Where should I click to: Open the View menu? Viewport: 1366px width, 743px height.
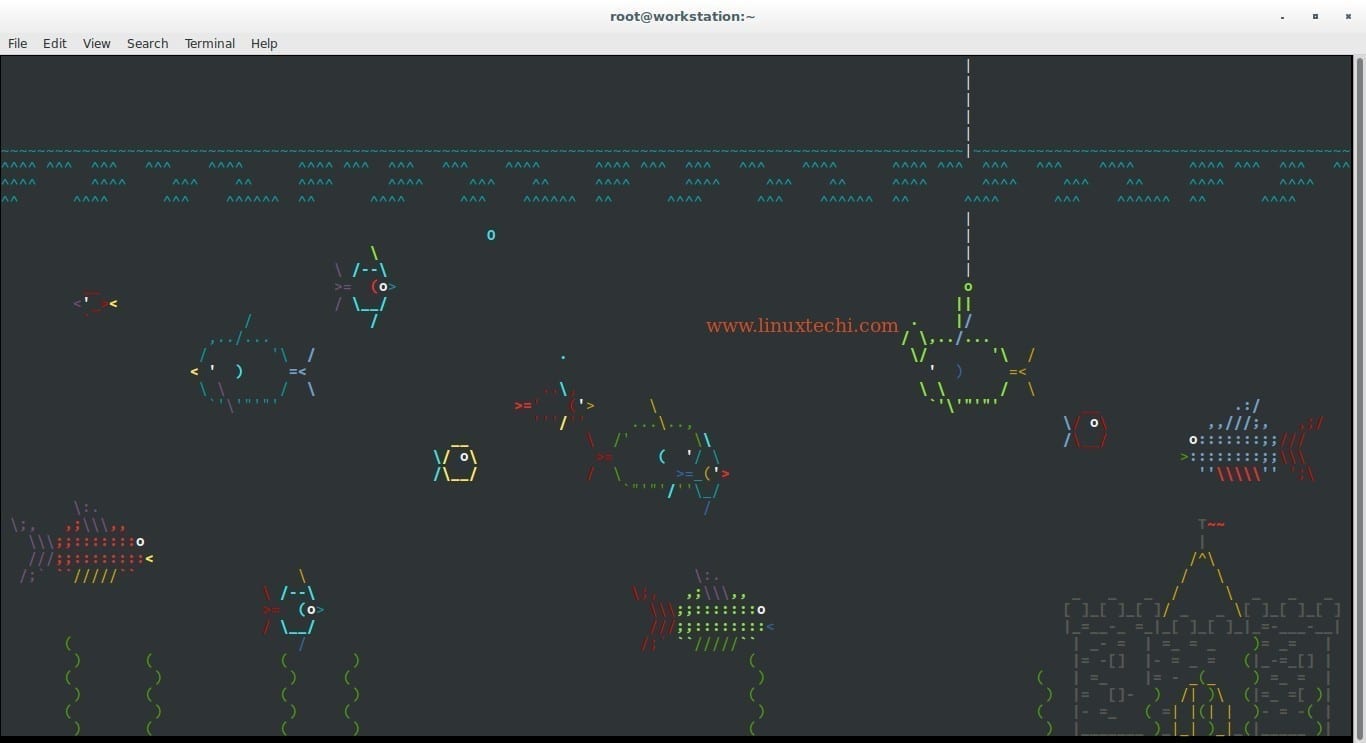point(97,43)
